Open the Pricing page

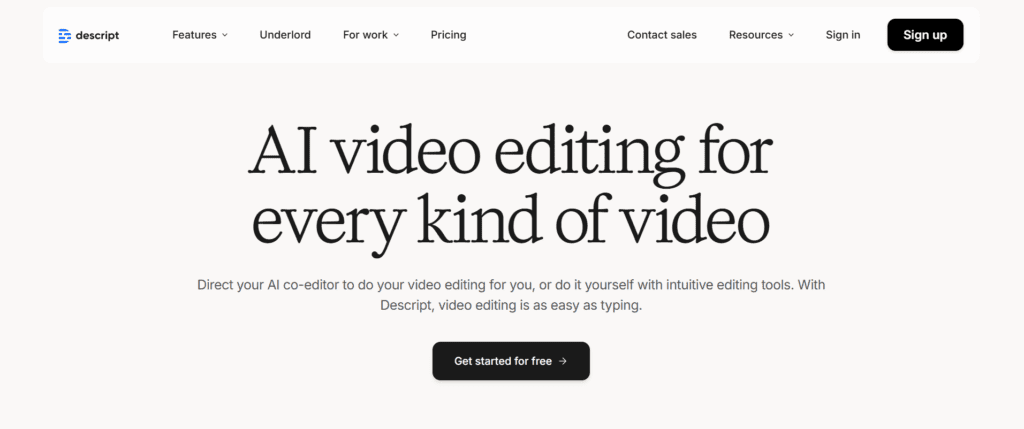coord(448,35)
